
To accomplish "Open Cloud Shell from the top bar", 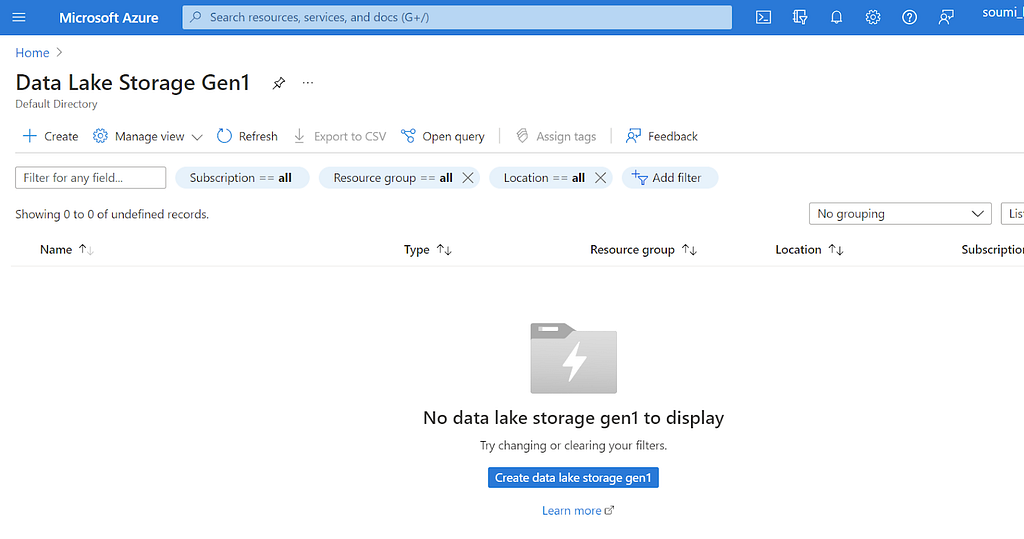I will 763,18.
